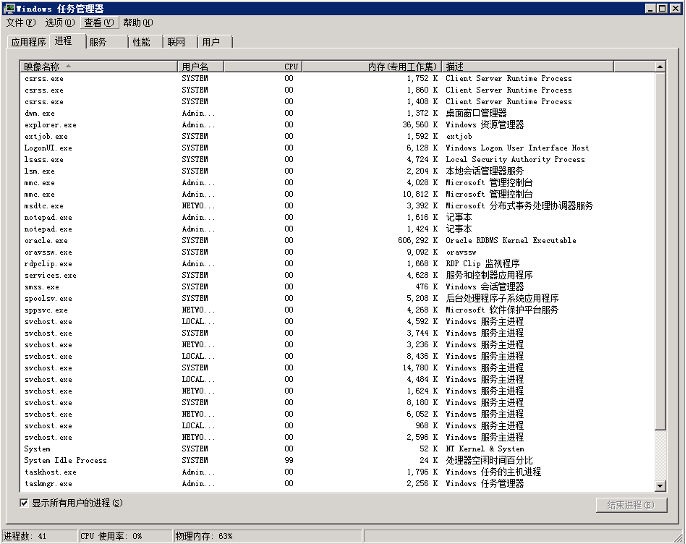Select the spoolsv.exe process row
686x544 pixels.
coord(337,298)
